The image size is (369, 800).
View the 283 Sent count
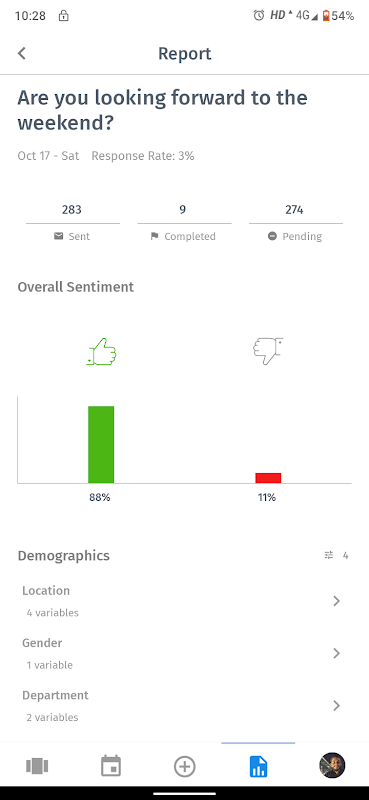[x=72, y=210]
